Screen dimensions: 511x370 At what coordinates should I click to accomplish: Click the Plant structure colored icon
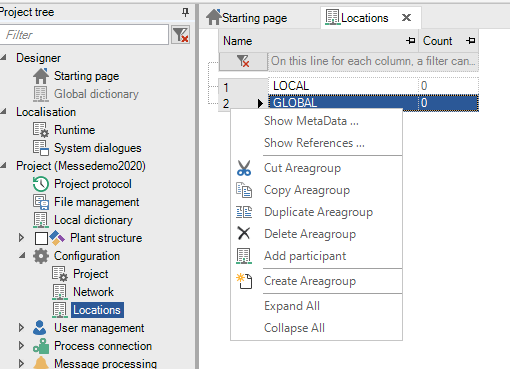57,238
